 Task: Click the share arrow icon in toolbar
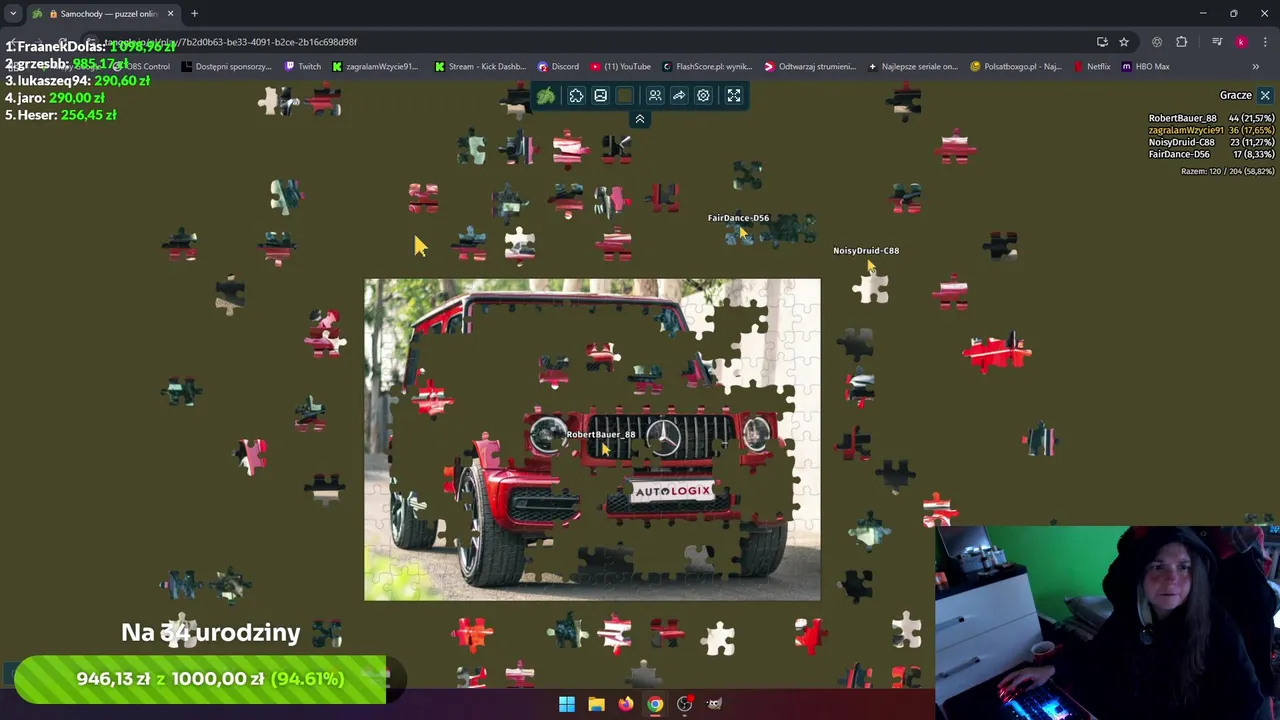tap(679, 96)
